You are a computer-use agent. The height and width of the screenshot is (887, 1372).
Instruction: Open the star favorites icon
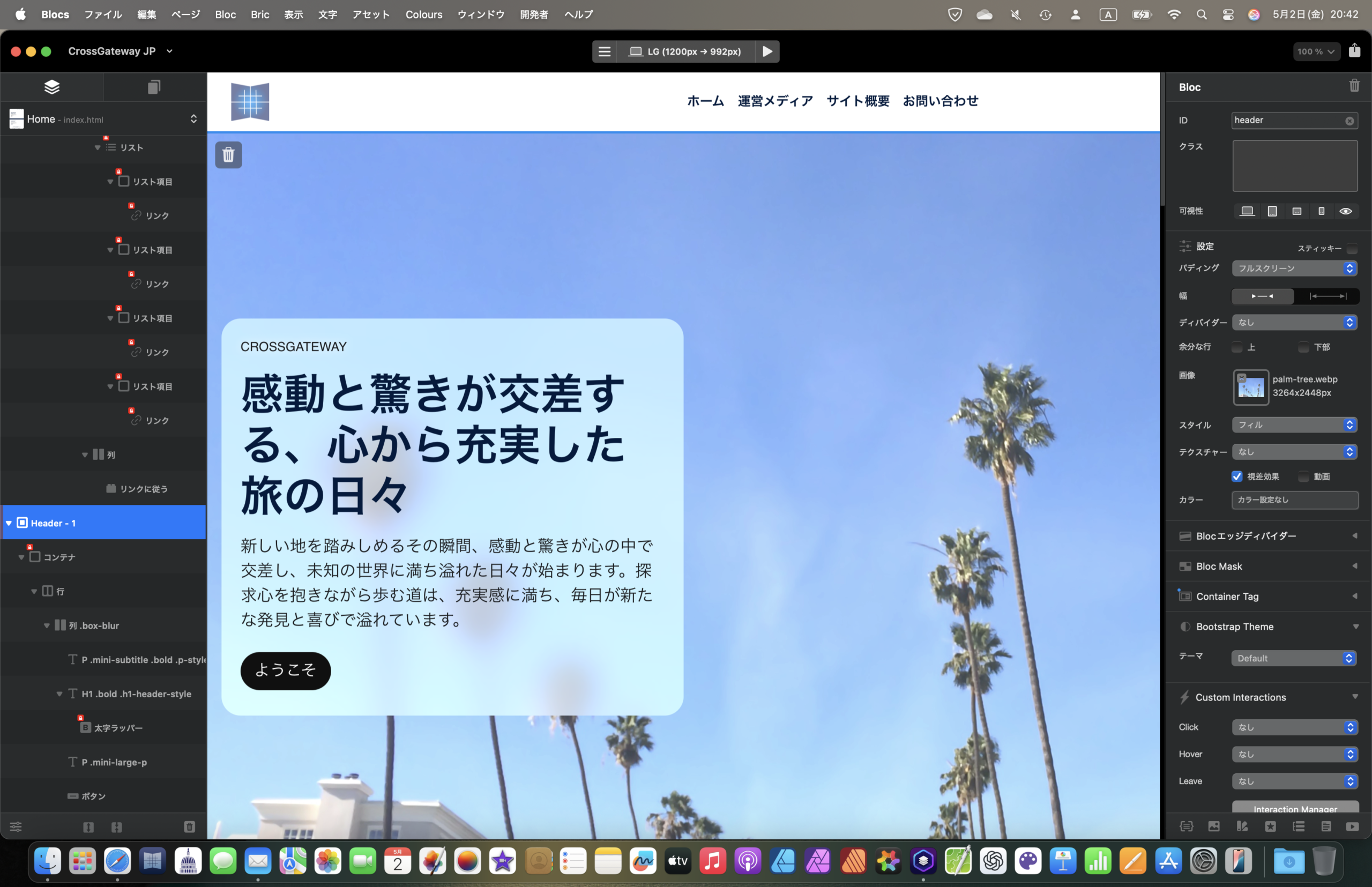pyautogui.click(x=1270, y=826)
